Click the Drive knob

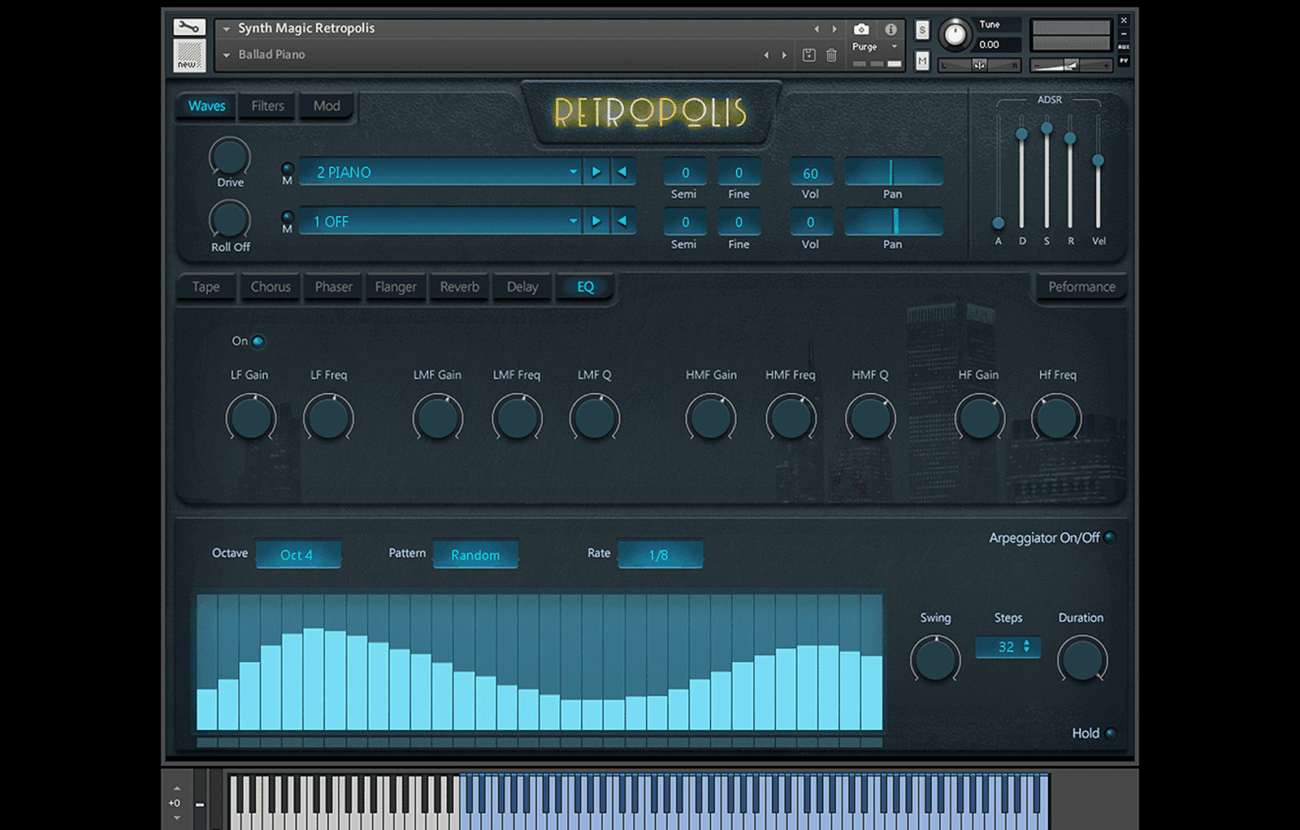coord(230,157)
